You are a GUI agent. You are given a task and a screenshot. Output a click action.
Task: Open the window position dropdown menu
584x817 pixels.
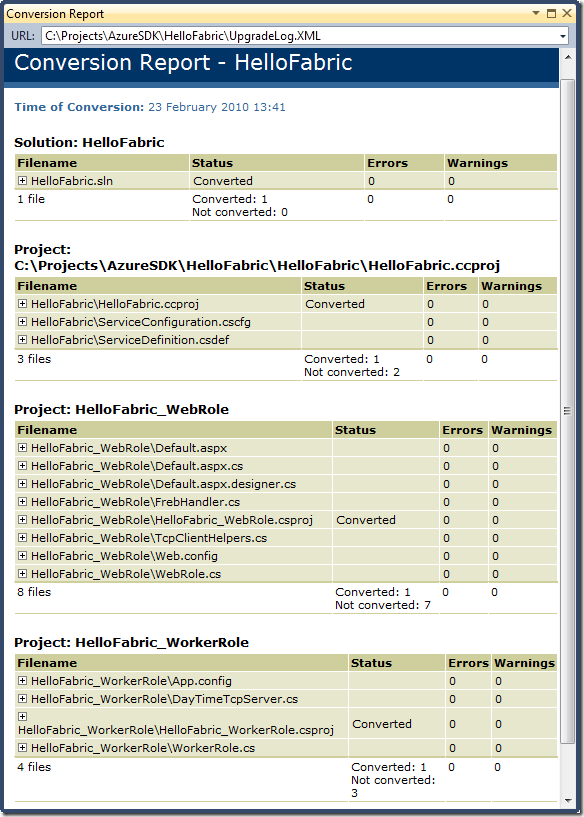(x=536, y=13)
